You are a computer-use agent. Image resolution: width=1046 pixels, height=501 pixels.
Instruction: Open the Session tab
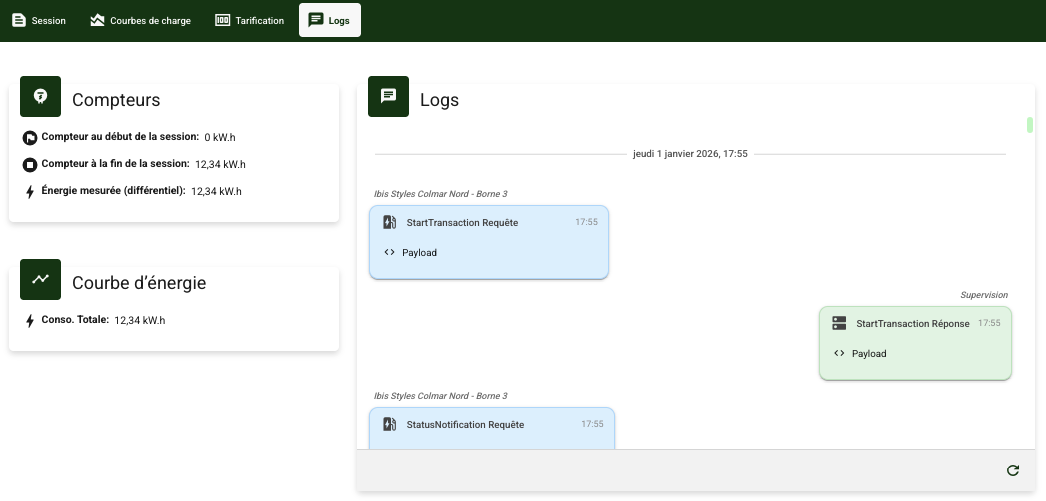tap(39, 20)
